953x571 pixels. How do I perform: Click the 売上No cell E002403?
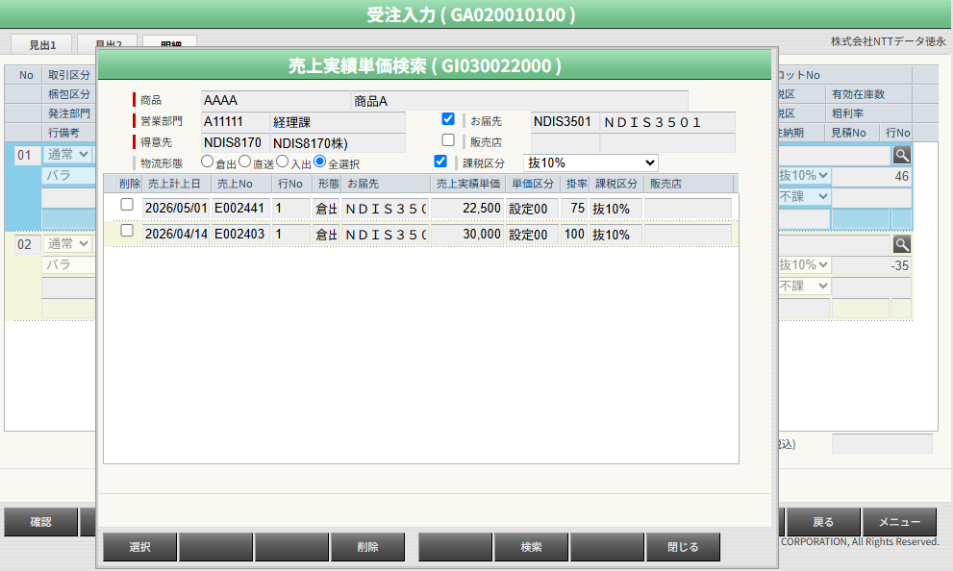[241, 234]
